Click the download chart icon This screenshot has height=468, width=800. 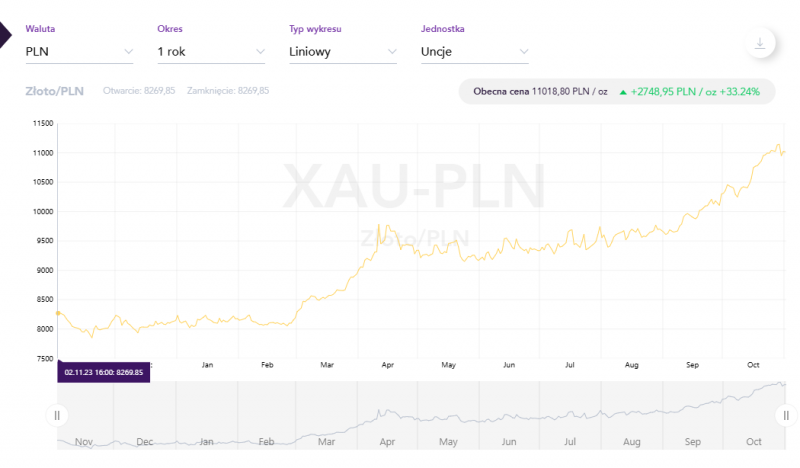(x=761, y=43)
